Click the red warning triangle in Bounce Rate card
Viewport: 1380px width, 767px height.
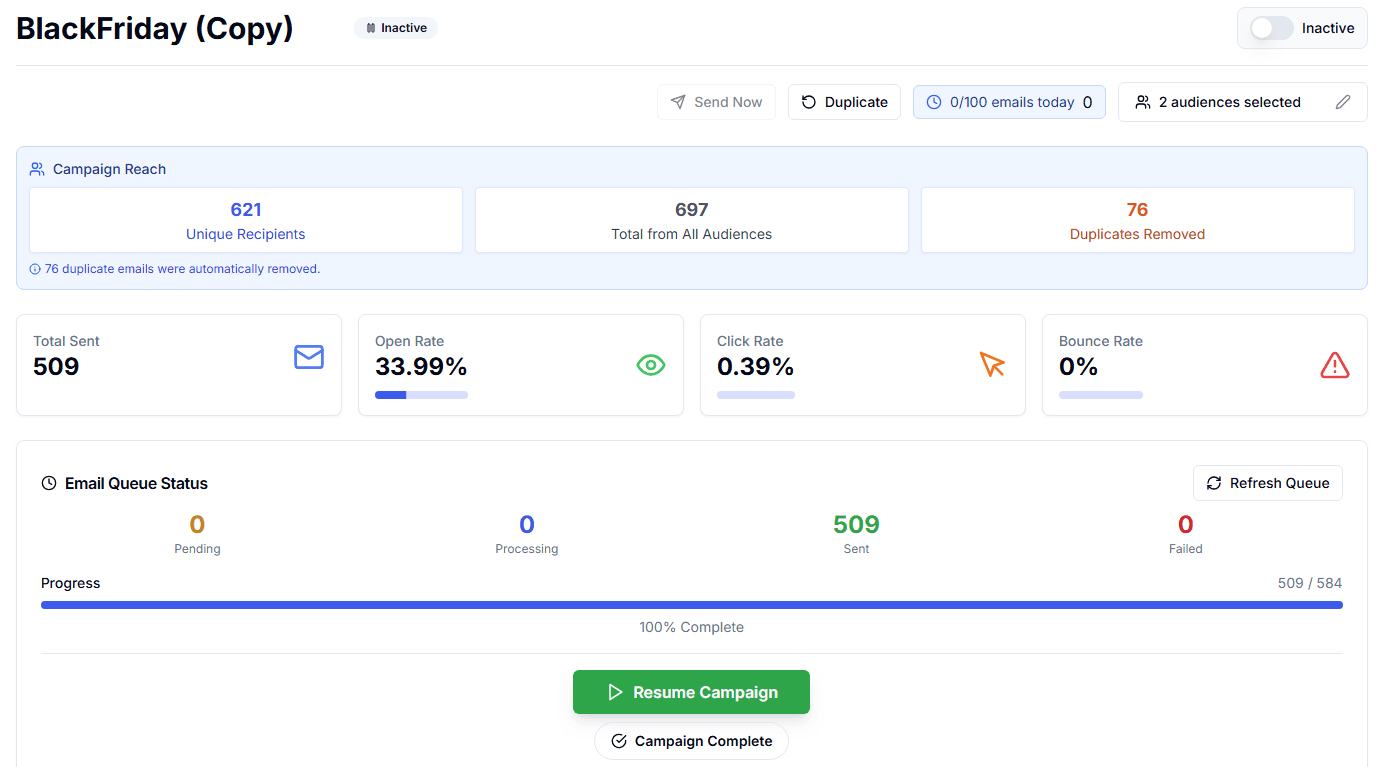pos(1335,366)
